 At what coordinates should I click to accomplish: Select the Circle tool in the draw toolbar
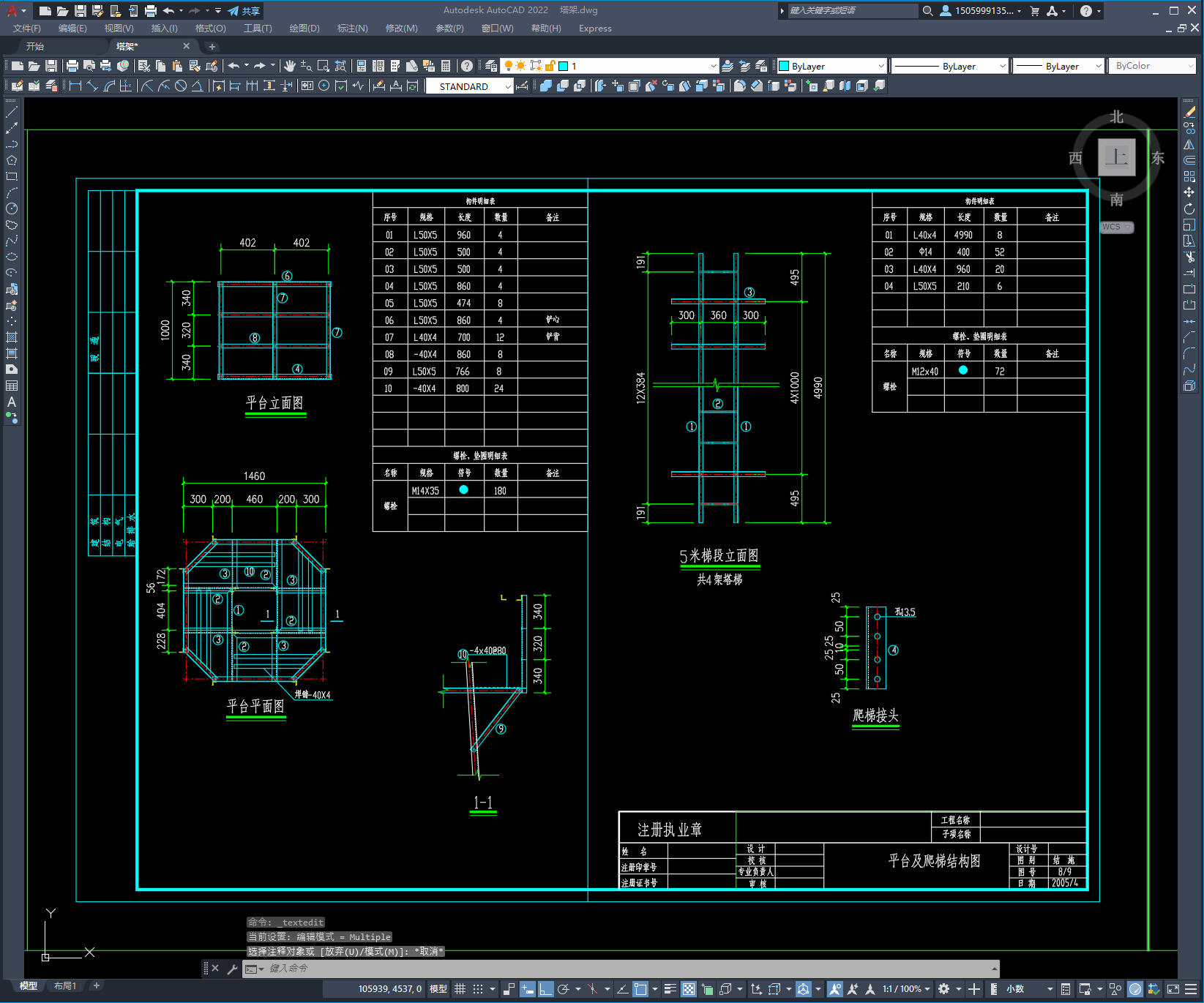coord(12,209)
